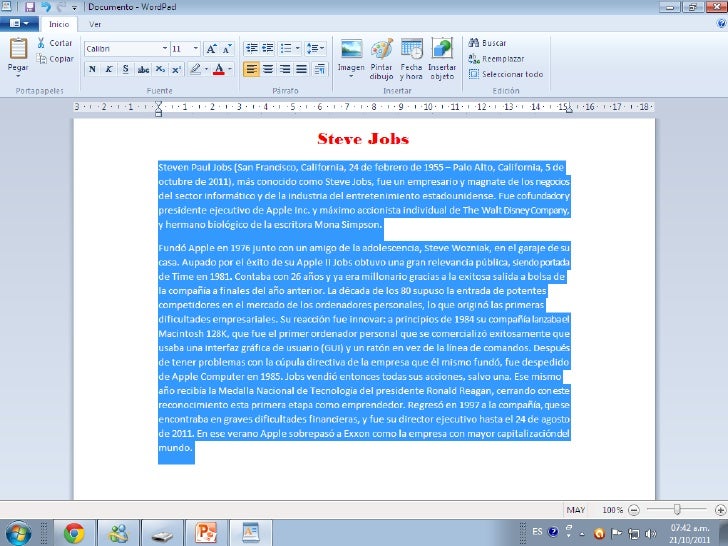This screenshot has height=546, width=728.
Task: Toggle strikethrough abc formatting
Action: point(143,69)
